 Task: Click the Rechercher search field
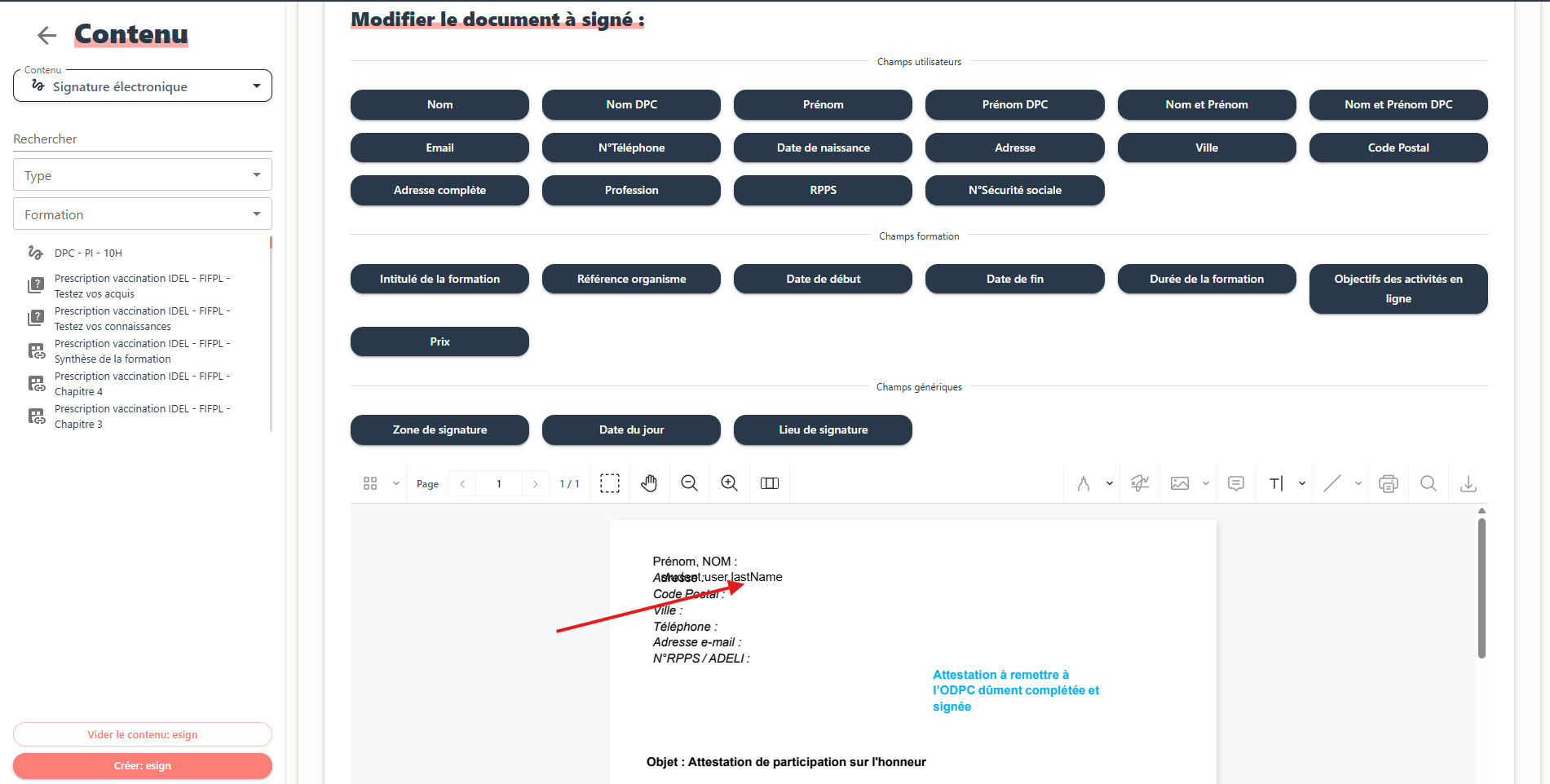(143, 139)
